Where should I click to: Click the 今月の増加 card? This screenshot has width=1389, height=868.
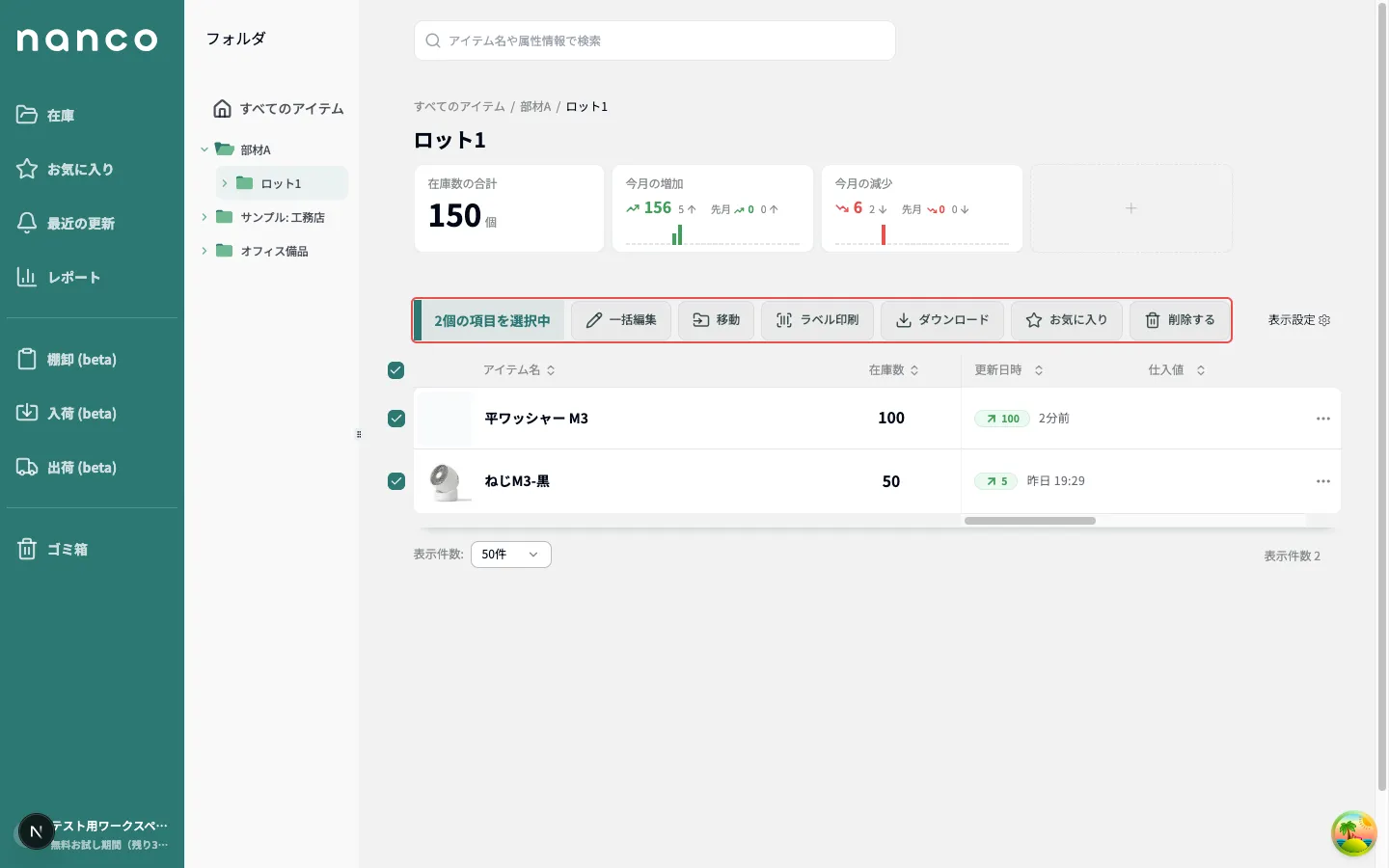pos(713,208)
